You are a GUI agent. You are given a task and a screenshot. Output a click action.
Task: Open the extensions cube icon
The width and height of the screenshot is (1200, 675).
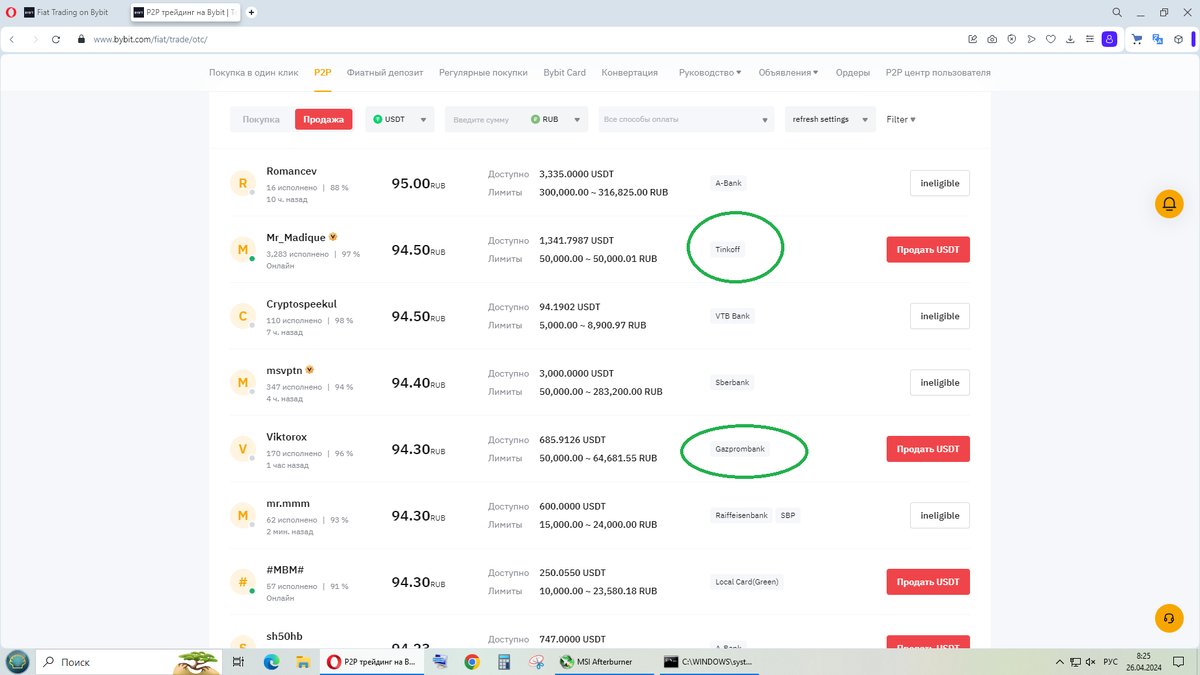(1180, 39)
